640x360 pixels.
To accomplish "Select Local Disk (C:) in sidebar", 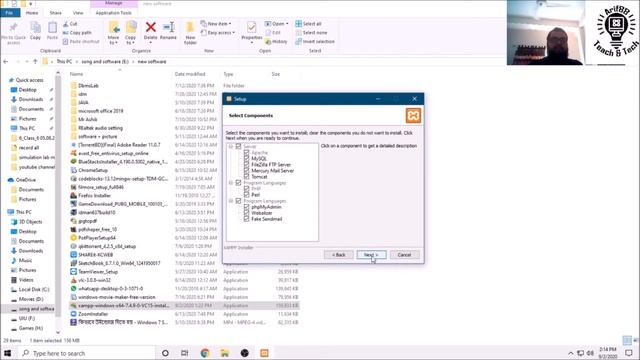I will click(x=34, y=289).
